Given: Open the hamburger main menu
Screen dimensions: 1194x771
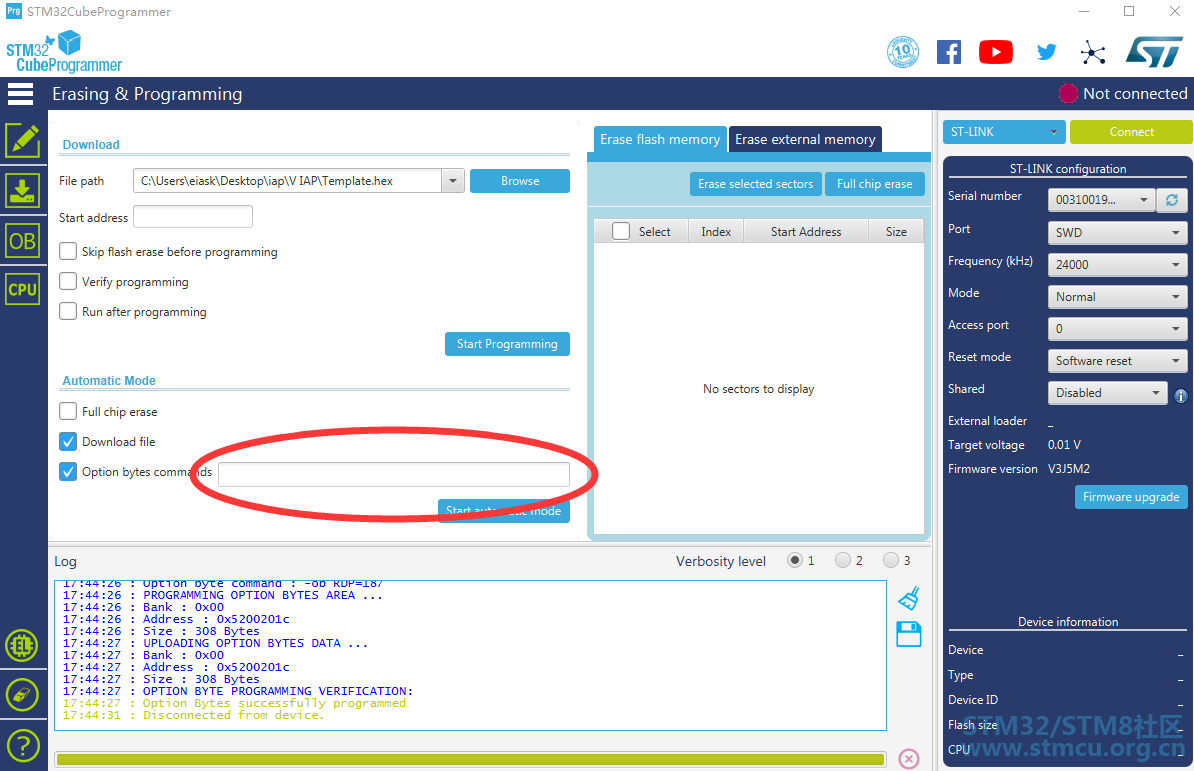Looking at the screenshot, I should tap(20, 94).
